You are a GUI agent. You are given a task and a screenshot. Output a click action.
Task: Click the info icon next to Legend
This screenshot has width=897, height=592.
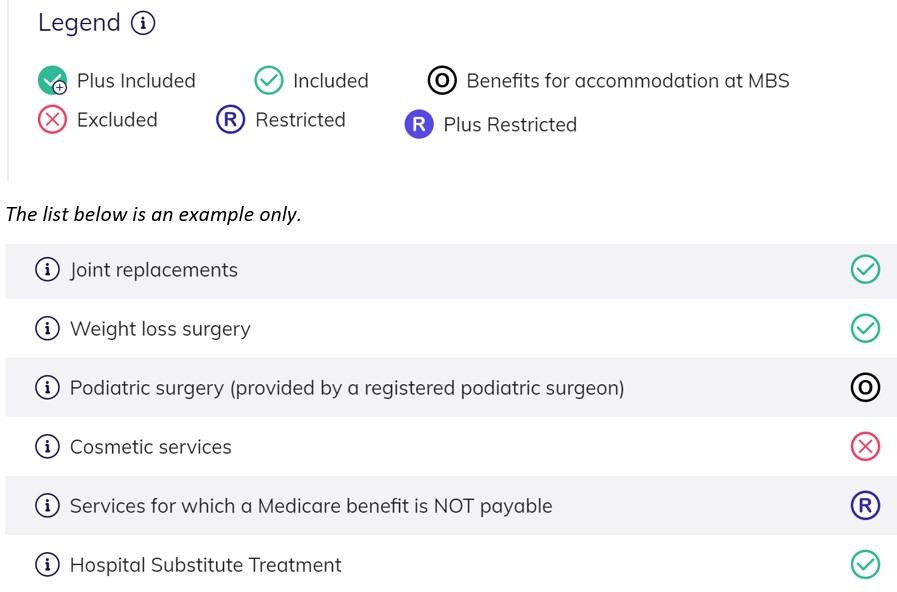(143, 23)
